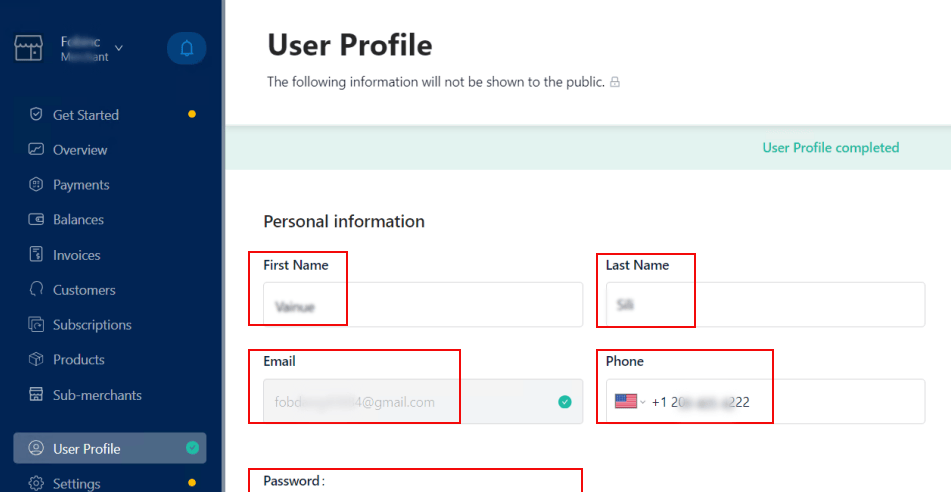
Task: Click the Invoices document icon
Action: click(x=36, y=254)
